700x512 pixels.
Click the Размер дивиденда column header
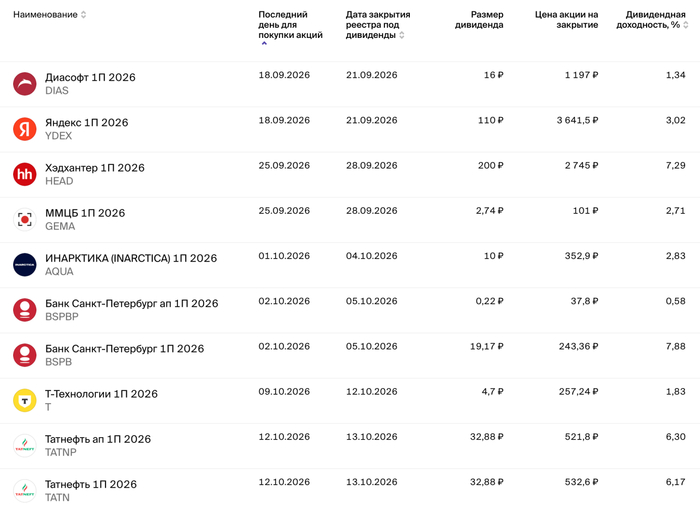click(479, 20)
